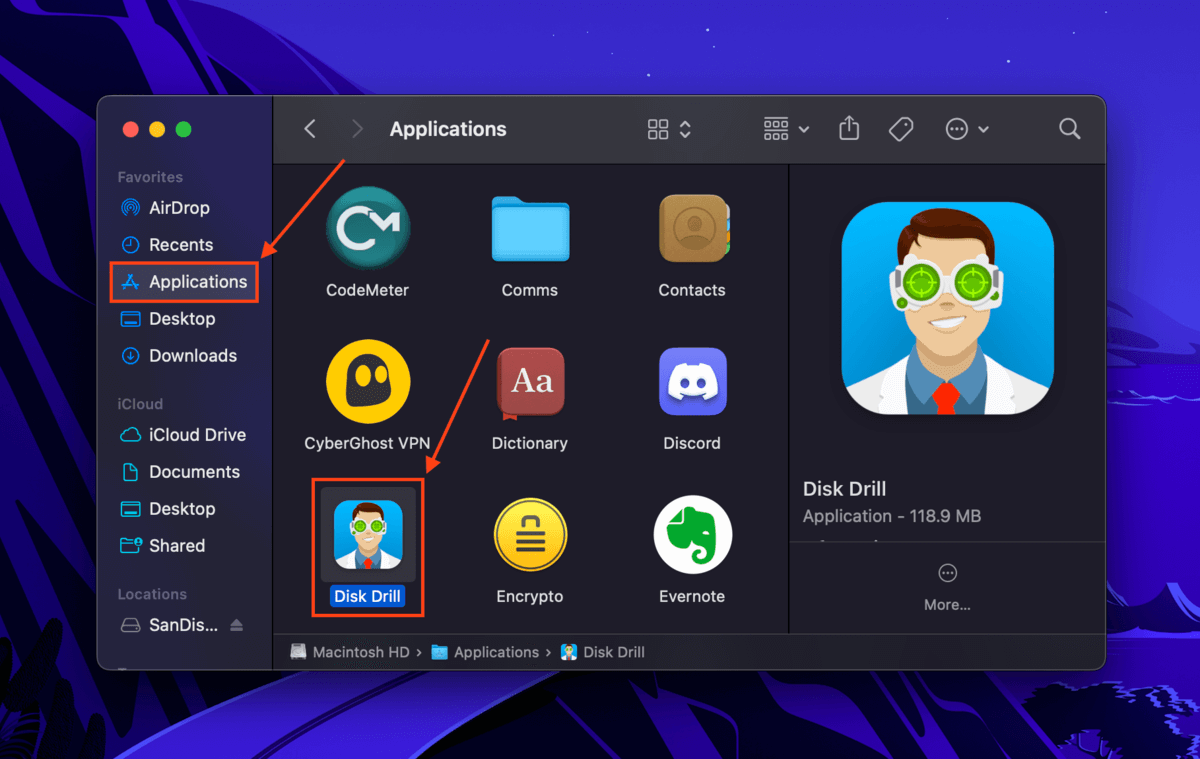Click the iCloud Drive cloud icon
1200x759 pixels.
tap(130, 435)
